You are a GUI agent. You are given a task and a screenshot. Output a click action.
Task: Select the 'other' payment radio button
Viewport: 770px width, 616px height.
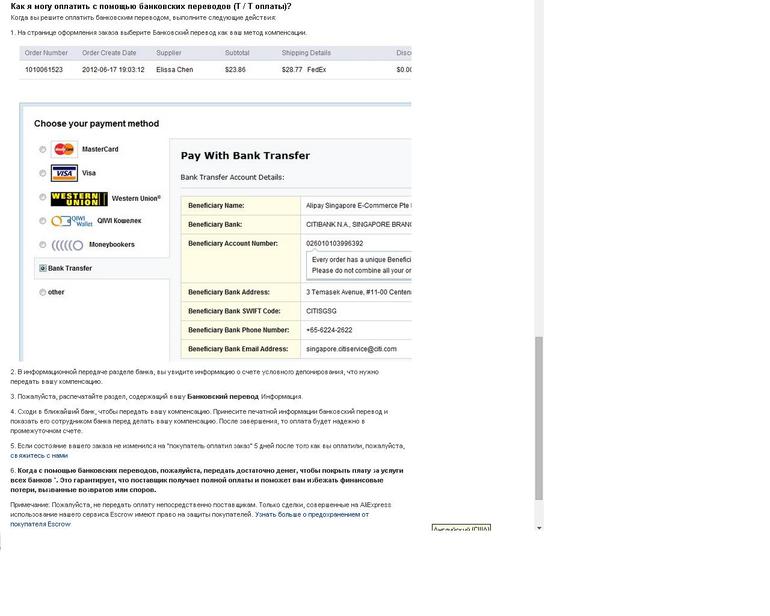(x=42, y=293)
